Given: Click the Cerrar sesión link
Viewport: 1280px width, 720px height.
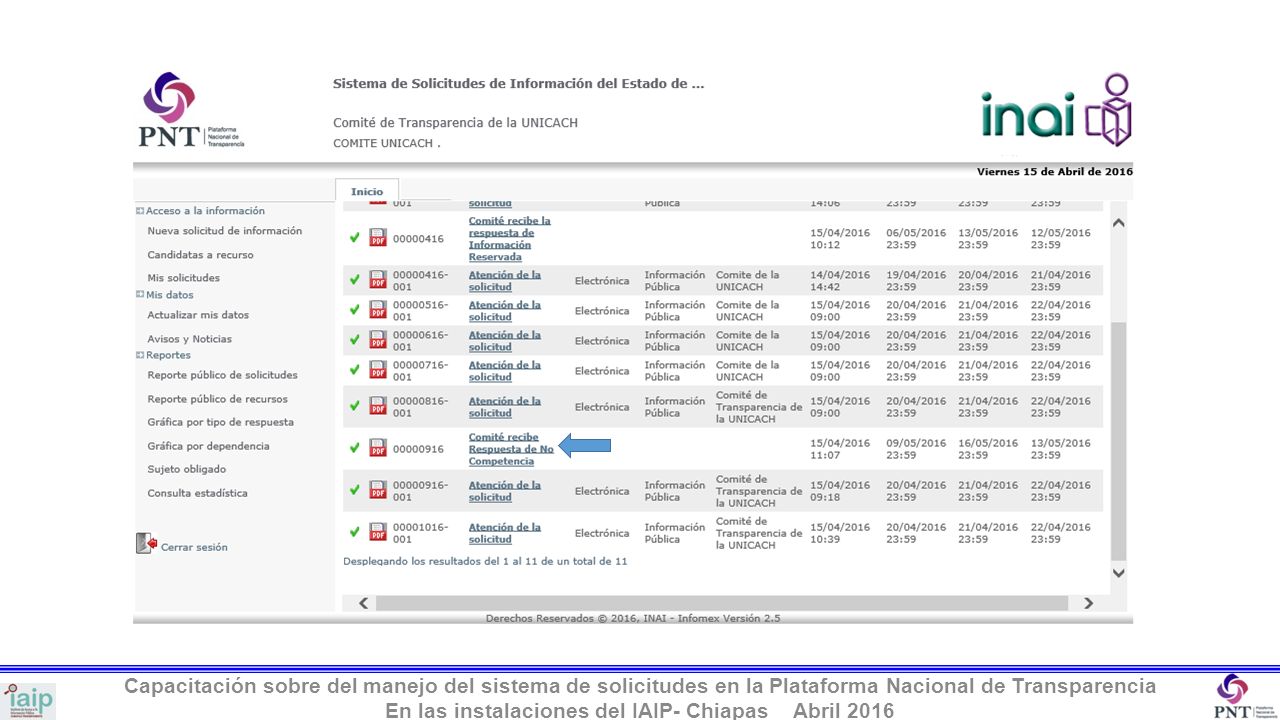Looking at the screenshot, I should [194, 547].
